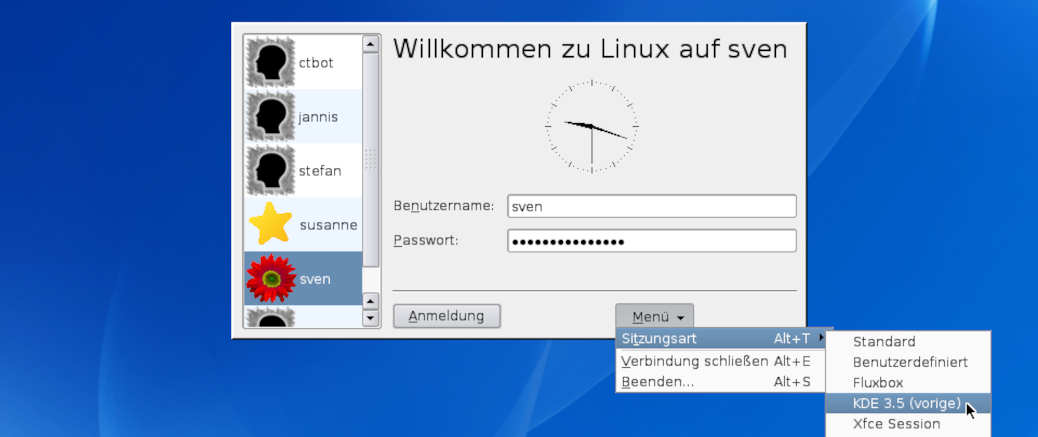Click the partially visible avatar below sven
1038x437 pixels.
click(270, 317)
